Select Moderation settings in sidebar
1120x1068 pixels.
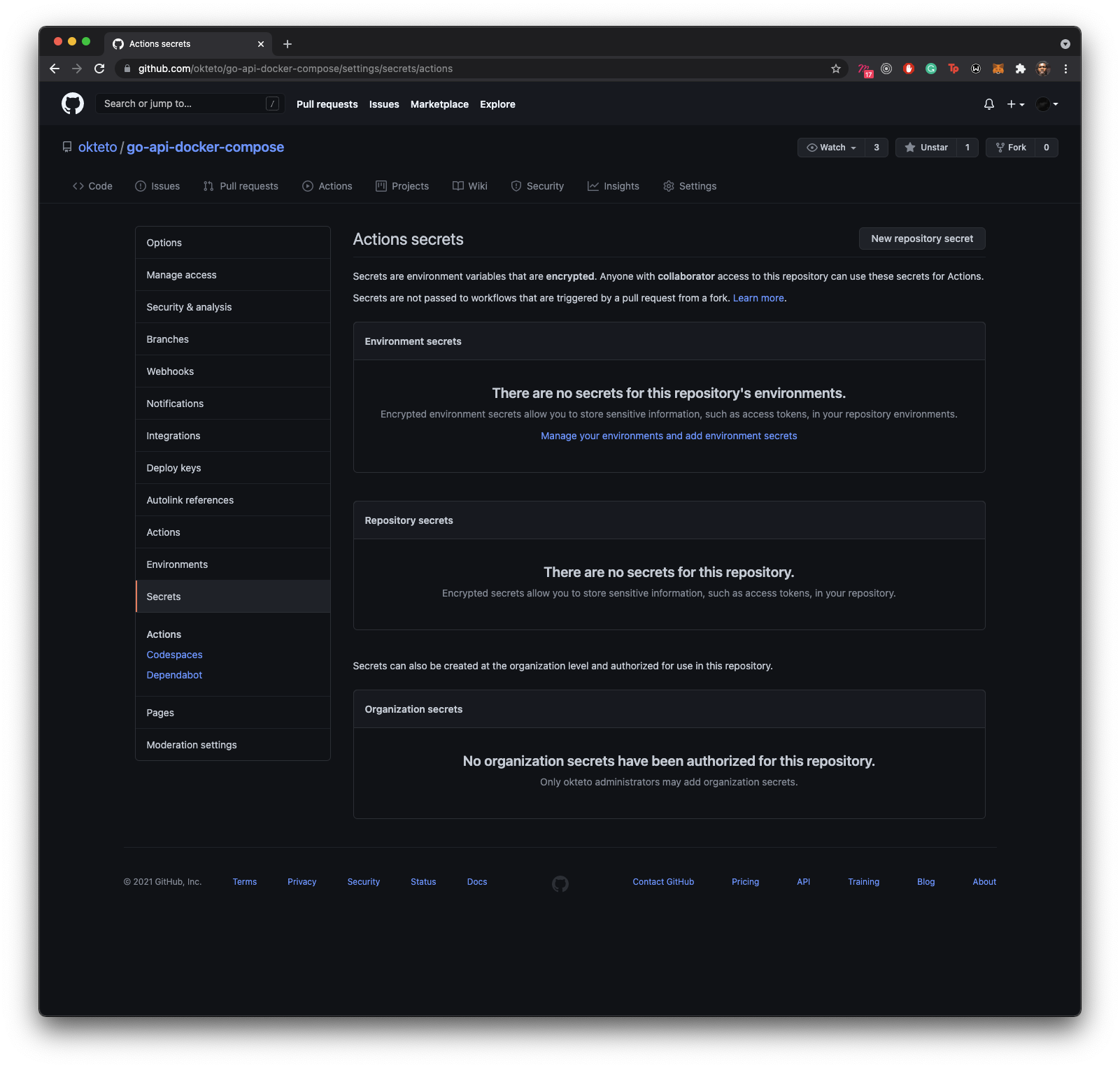233,745
